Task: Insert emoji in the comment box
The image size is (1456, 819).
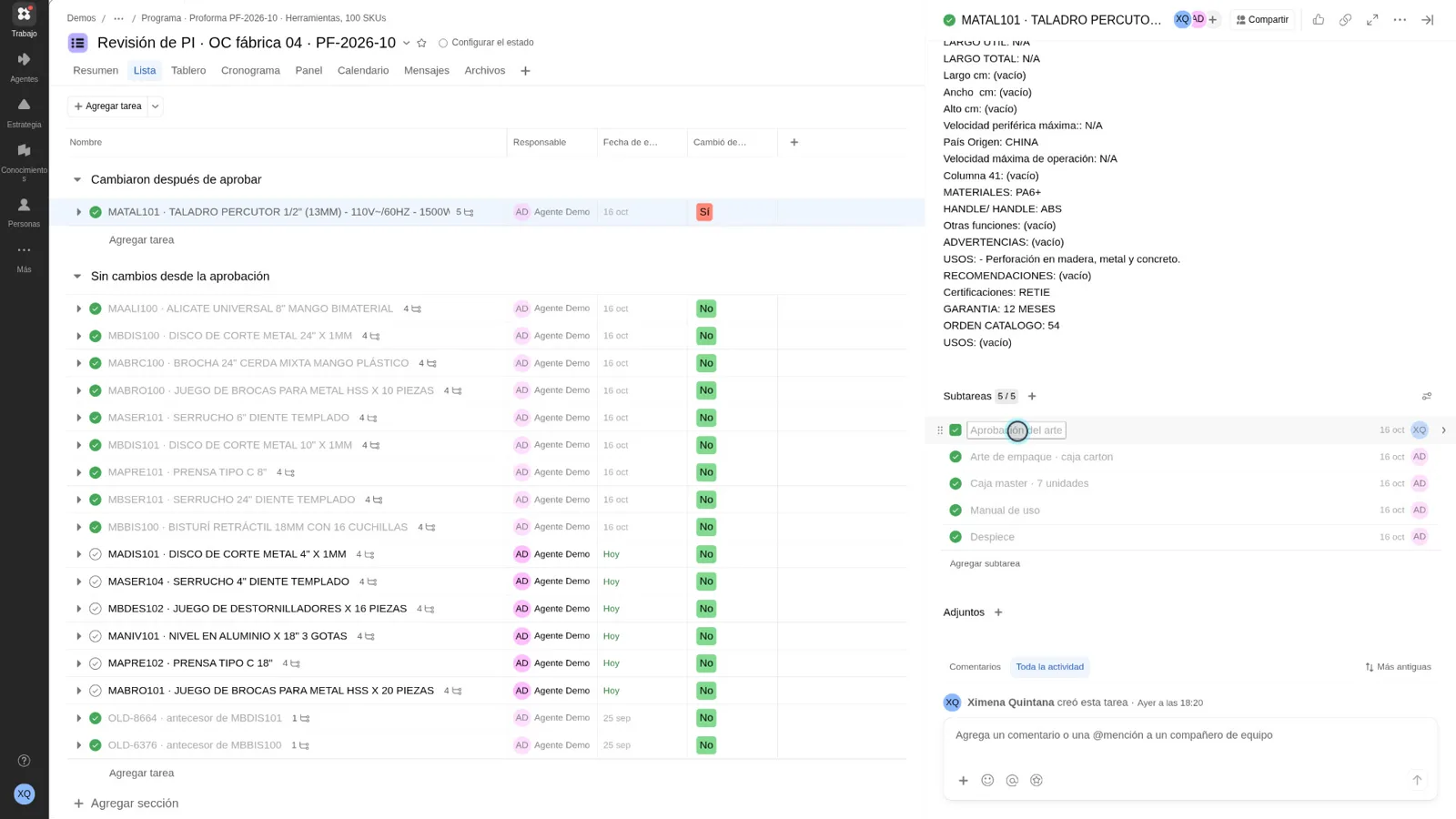Action: pos(987,780)
